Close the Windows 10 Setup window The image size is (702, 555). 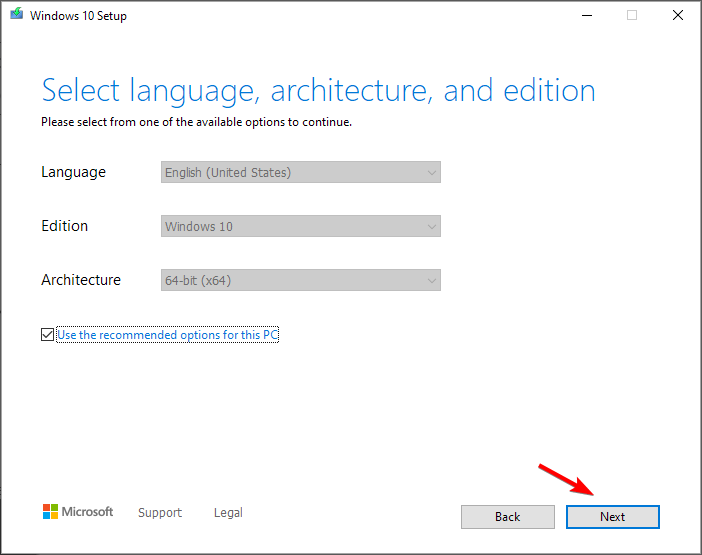point(678,15)
